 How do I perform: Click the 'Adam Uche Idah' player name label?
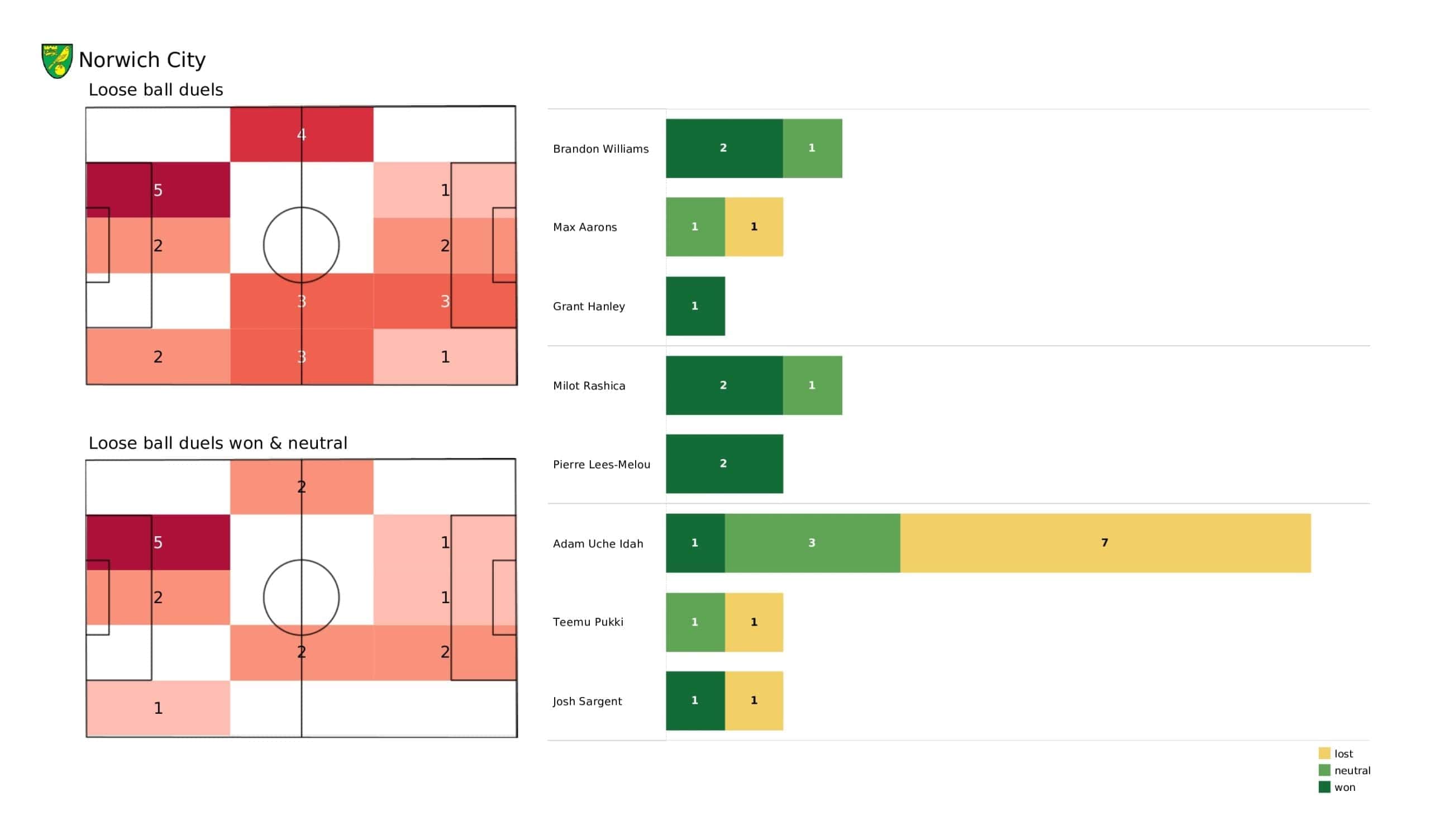pos(598,544)
